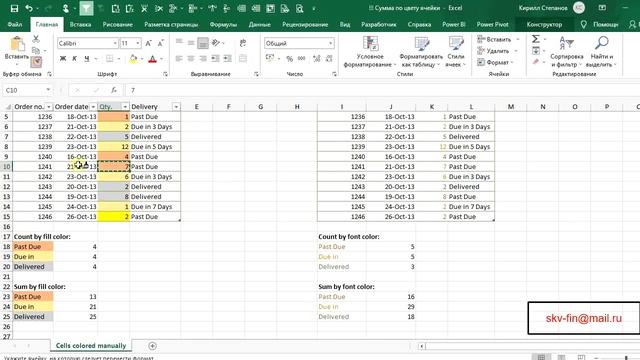Viewport: 640px width, 360px height.
Task: Switch to the Разработчик tab
Action: (379, 24)
